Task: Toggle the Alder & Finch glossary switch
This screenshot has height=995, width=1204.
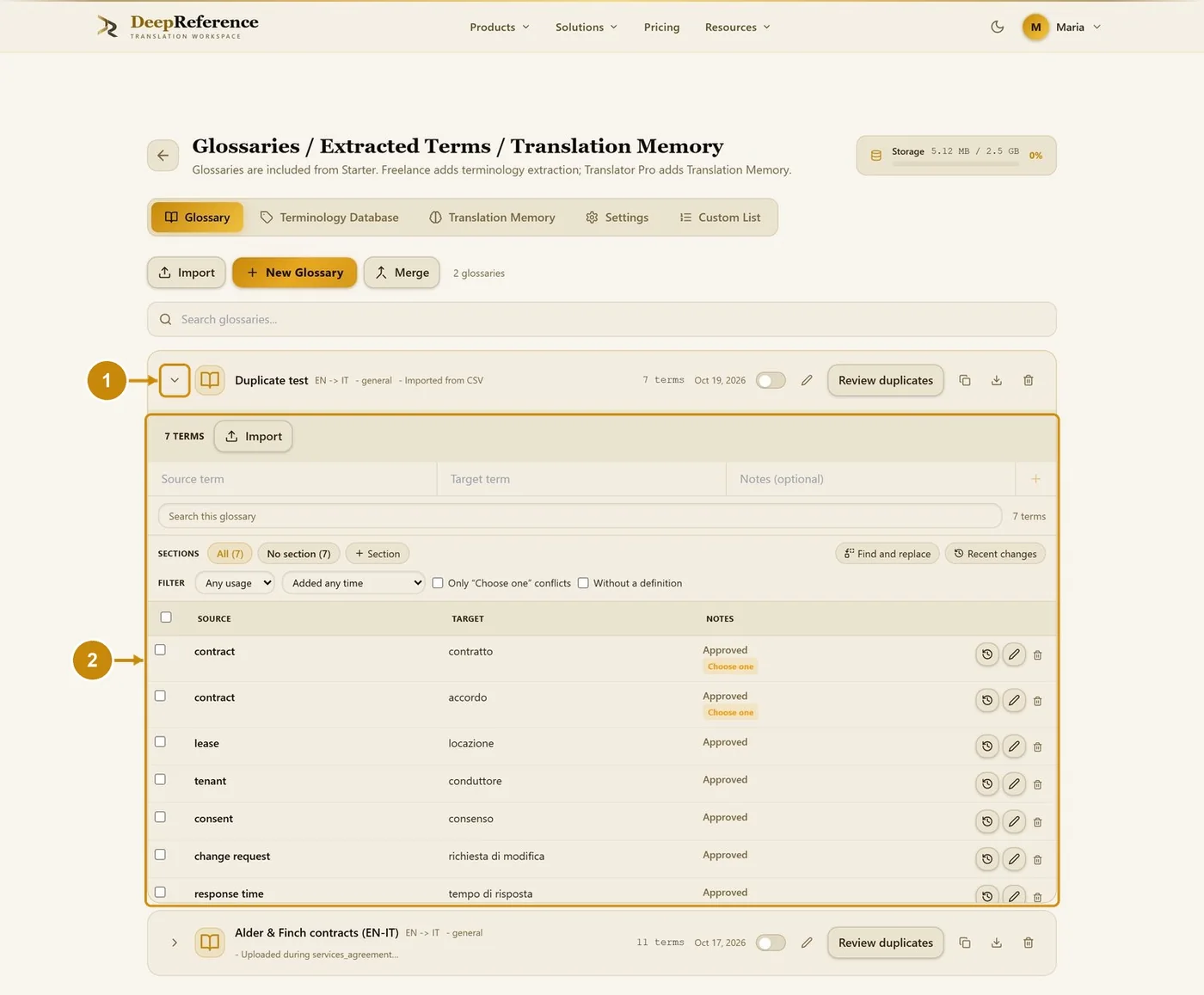Action: tap(771, 943)
